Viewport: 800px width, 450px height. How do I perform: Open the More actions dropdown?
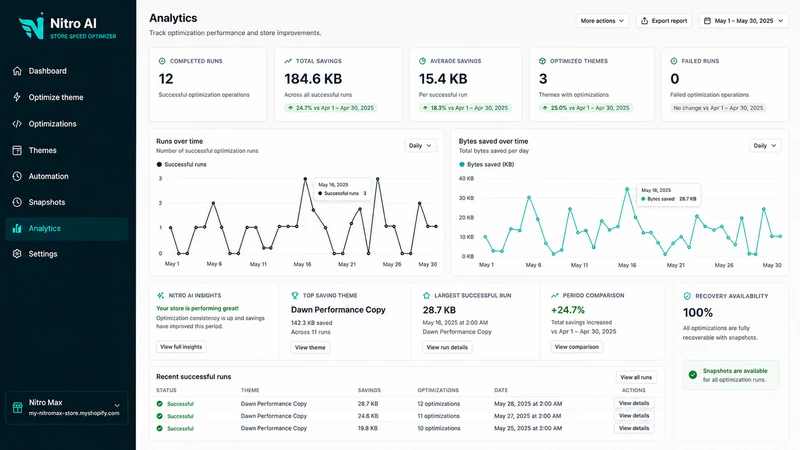point(602,21)
